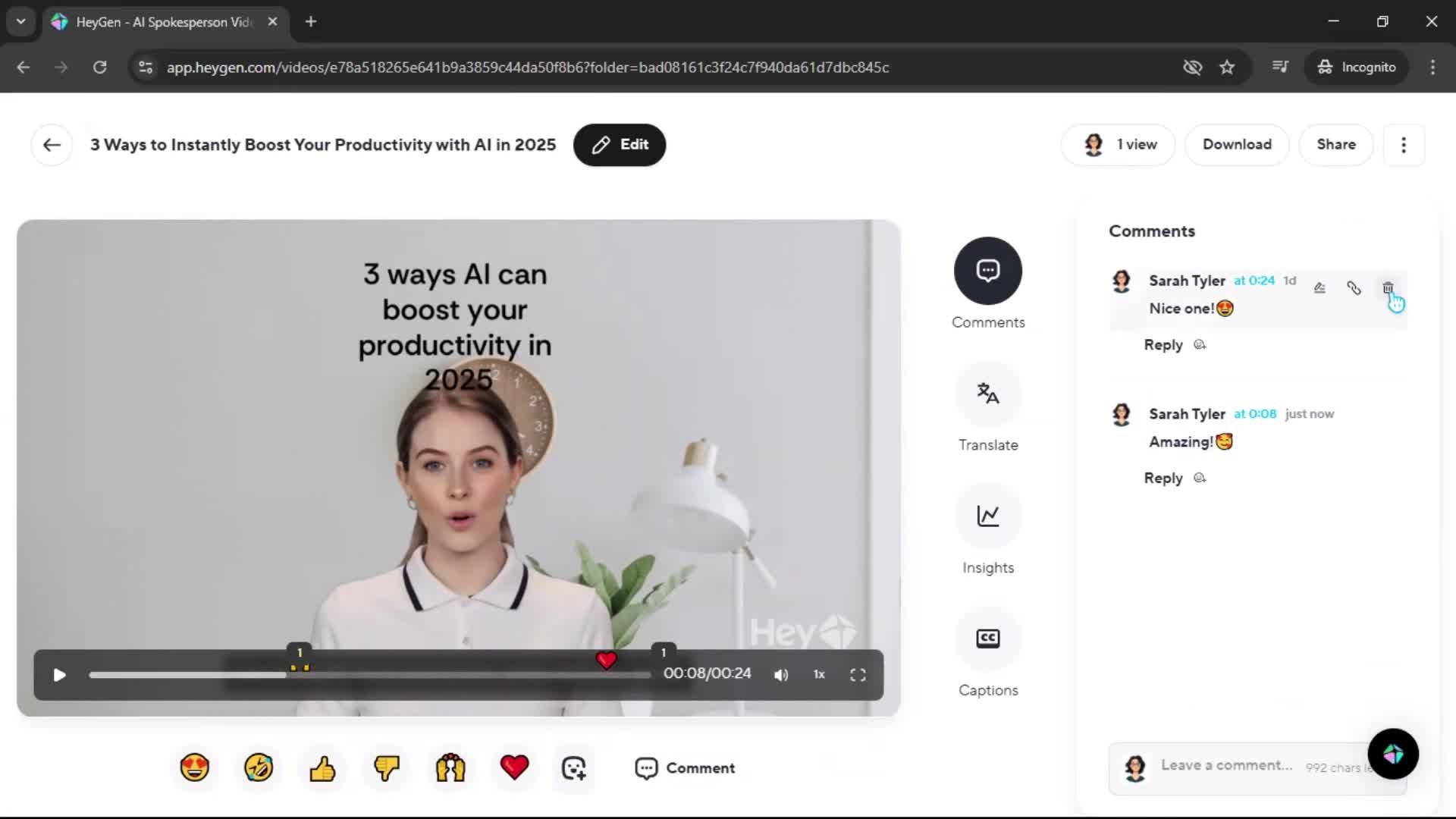Screen dimensions: 1456x819
Task: React with the heart emoji
Action: coord(514,768)
